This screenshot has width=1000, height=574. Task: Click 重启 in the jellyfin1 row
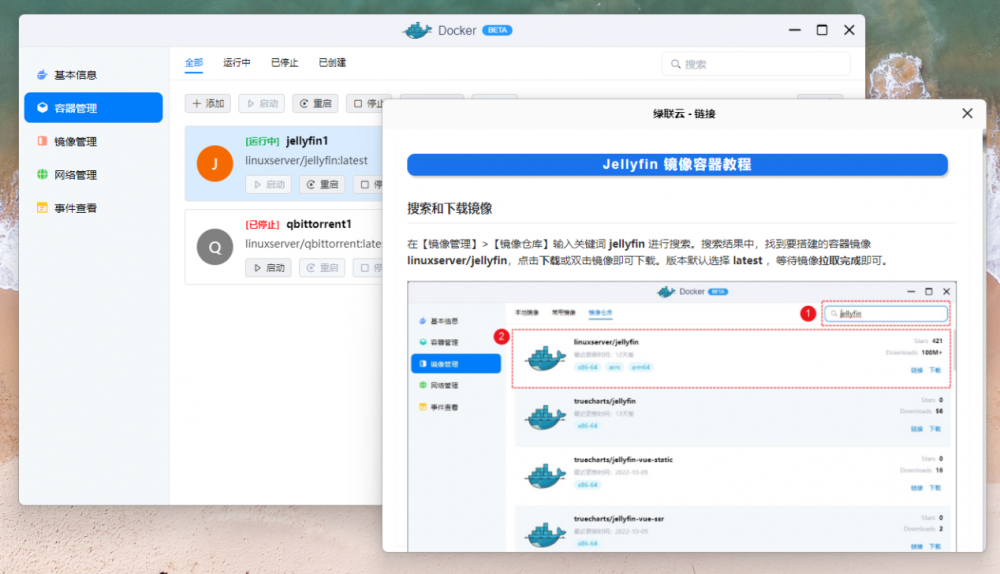[322, 184]
